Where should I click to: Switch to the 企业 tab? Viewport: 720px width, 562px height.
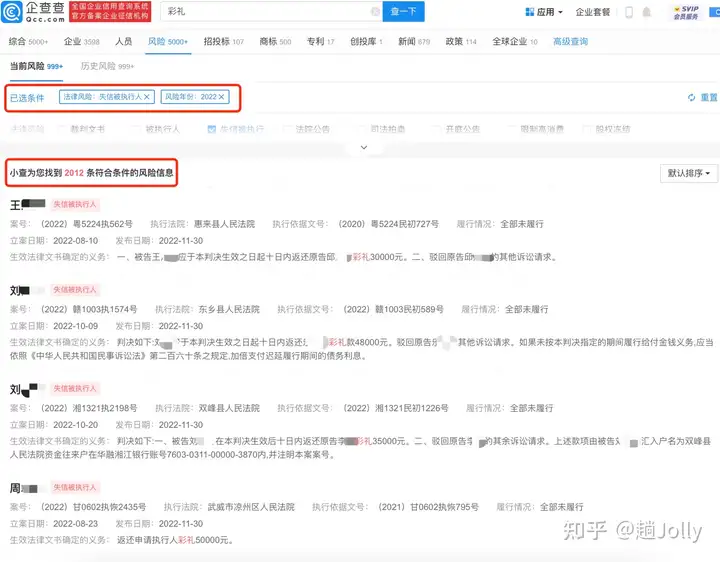(x=81, y=41)
